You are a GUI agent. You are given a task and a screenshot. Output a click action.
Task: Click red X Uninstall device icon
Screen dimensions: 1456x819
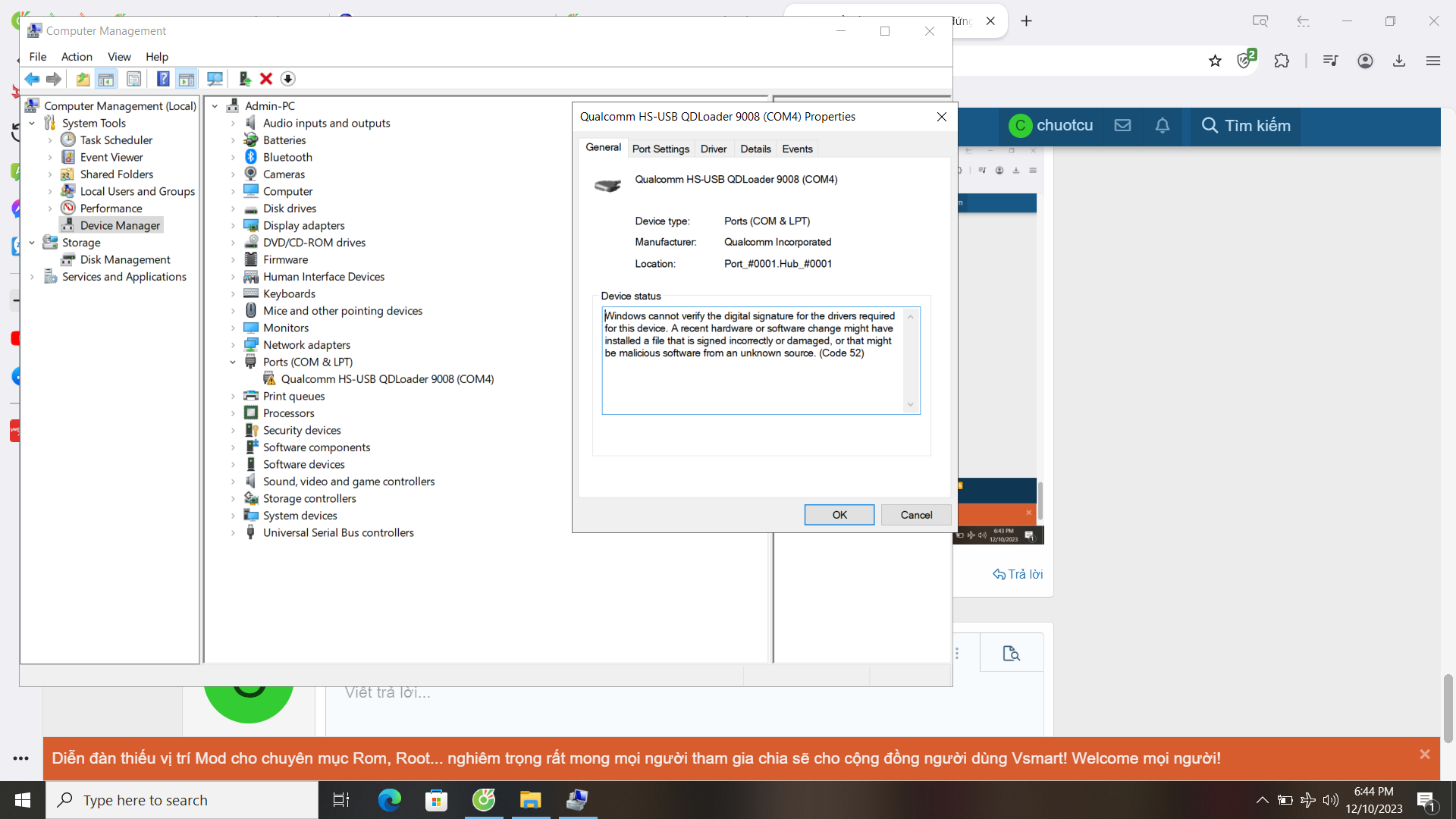tap(266, 79)
